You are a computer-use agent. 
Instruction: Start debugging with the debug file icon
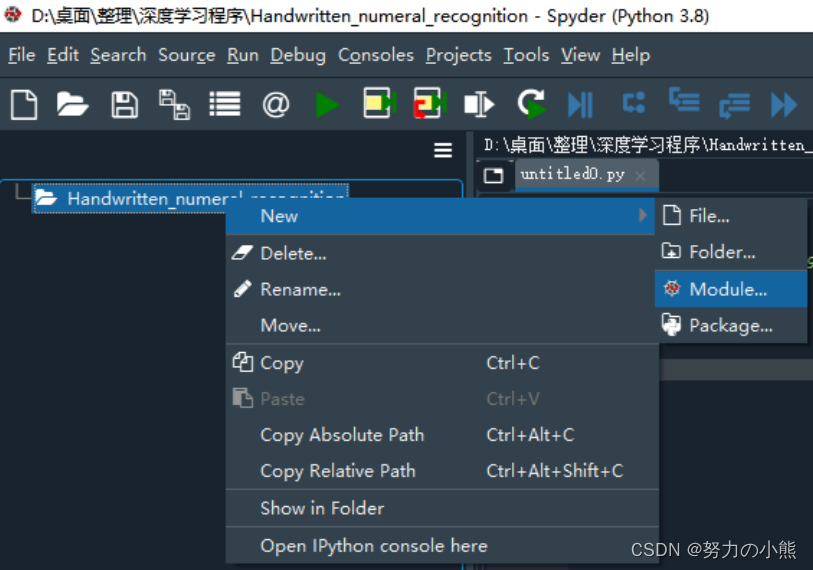point(580,105)
